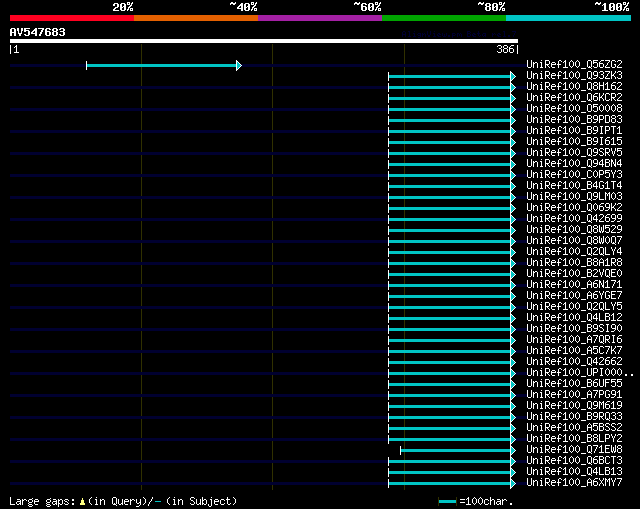
Task: Open hit UniRef100_Q9M619
Action: tap(574, 406)
